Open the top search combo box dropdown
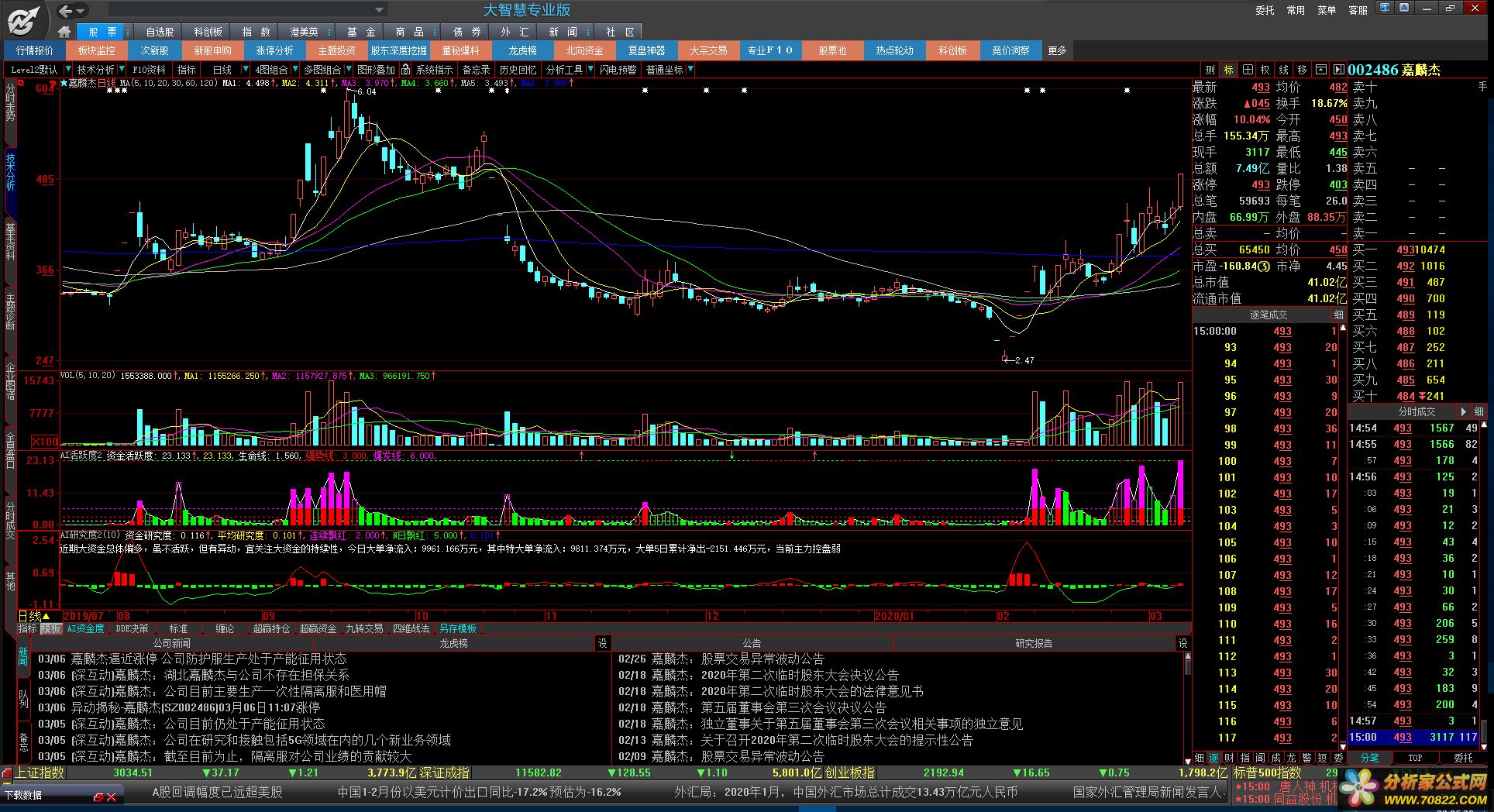Viewport: 1494px width, 812px height. pyautogui.click(x=379, y=10)
